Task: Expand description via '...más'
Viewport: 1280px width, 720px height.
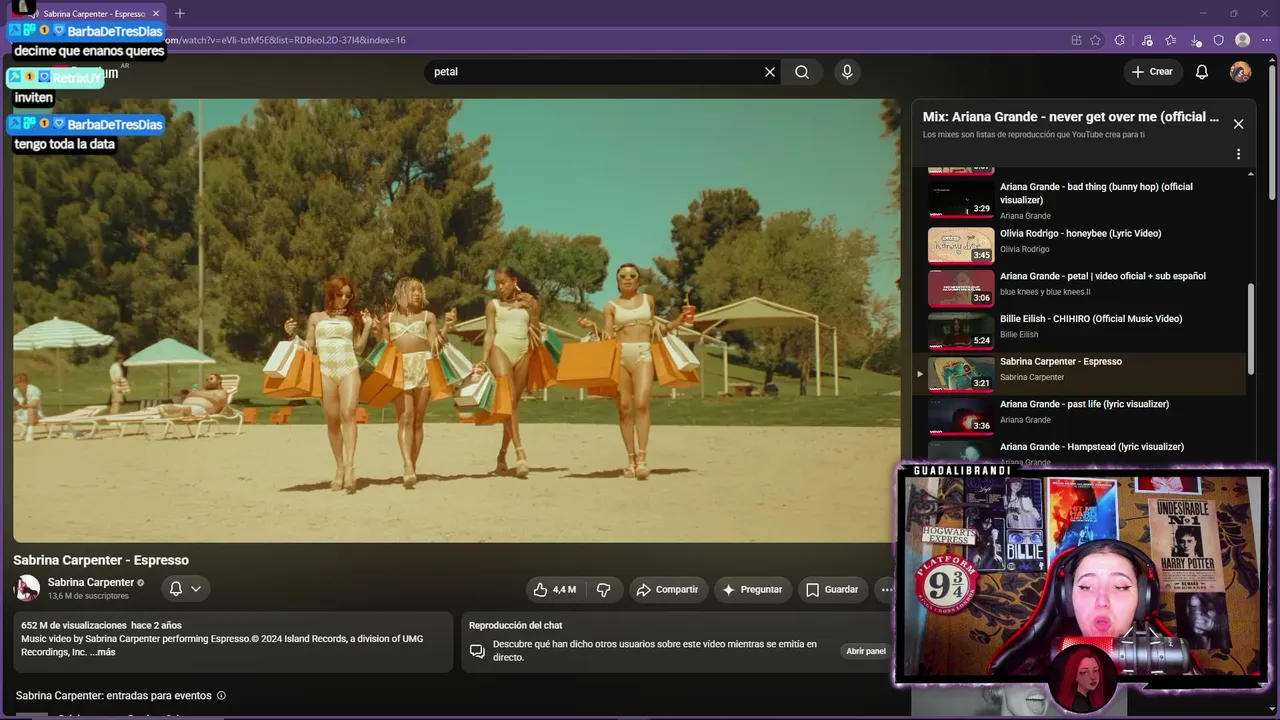Action: click(104, 652)
